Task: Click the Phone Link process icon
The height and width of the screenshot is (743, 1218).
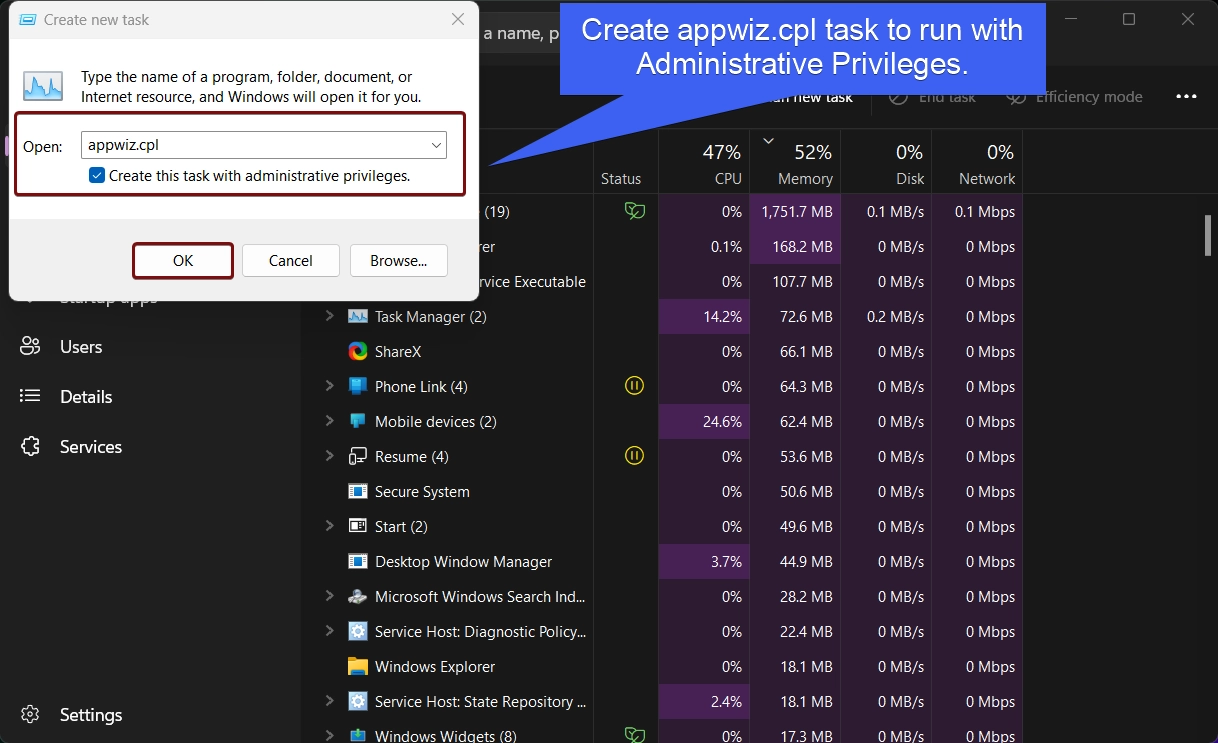Action: point(358,386)
